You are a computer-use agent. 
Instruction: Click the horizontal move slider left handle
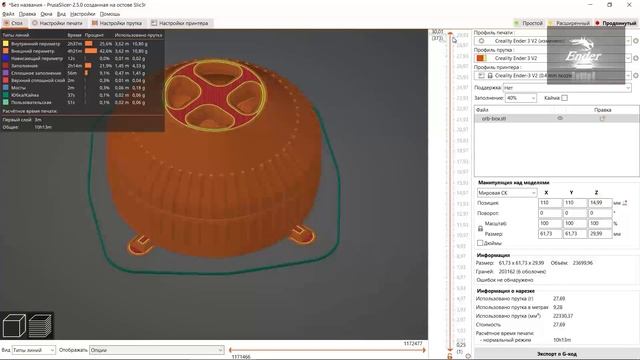230,350
